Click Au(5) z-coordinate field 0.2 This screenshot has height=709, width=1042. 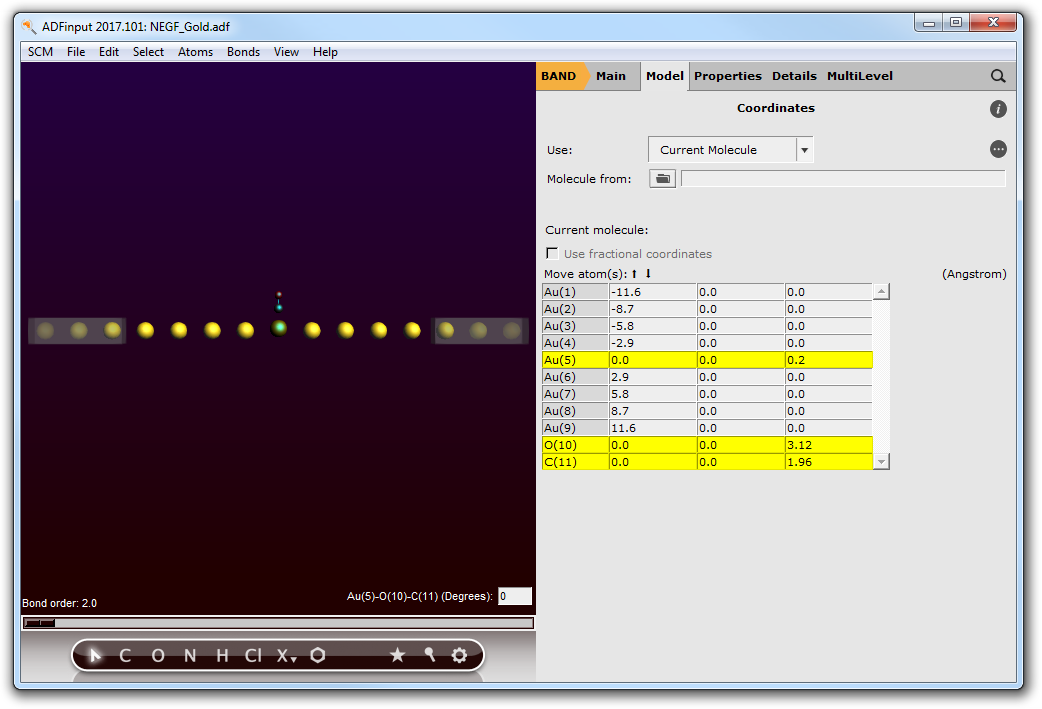point(828,360)
